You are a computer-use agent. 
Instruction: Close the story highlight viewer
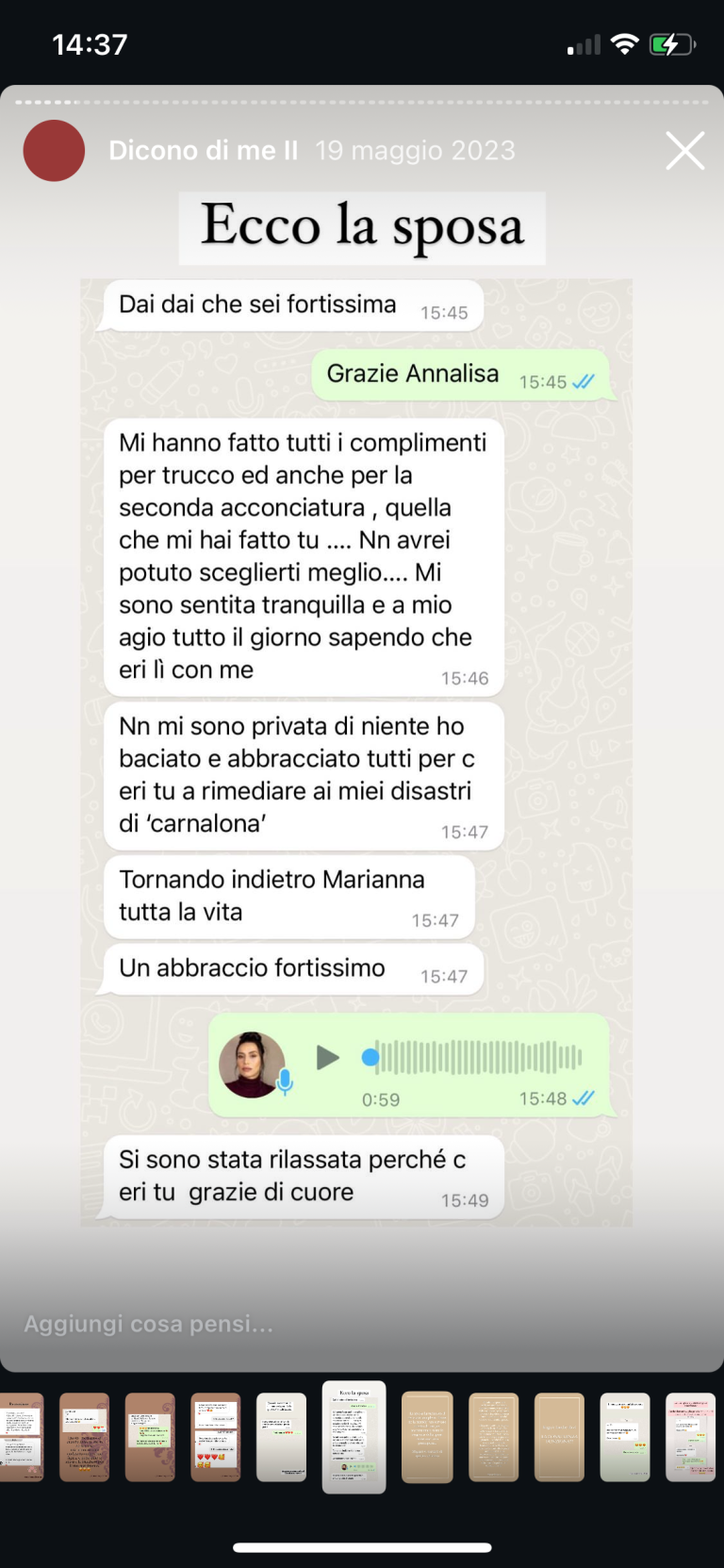[685, 151]
